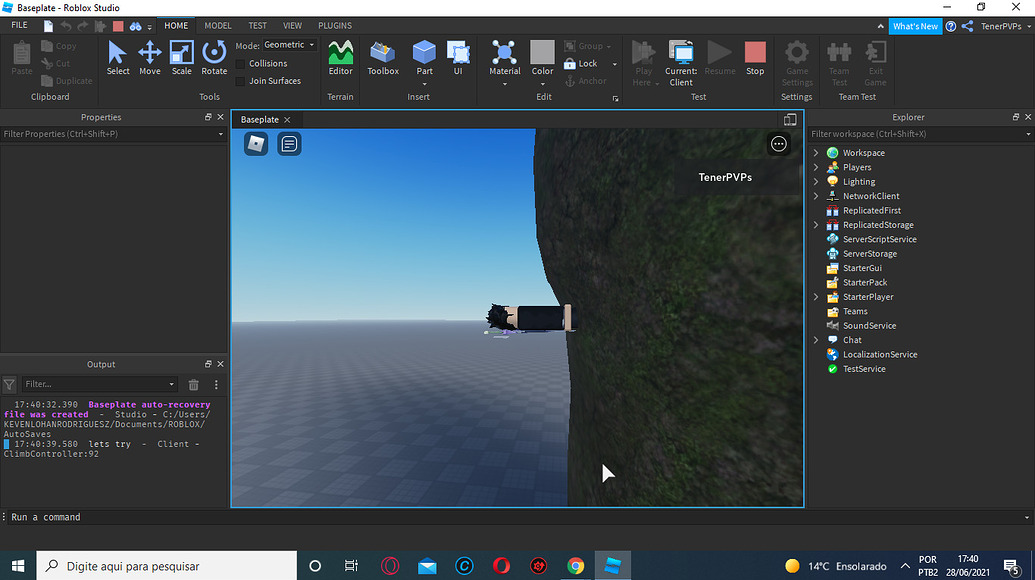
Task: Open the UI insert tool
Action: coord(458,59)
